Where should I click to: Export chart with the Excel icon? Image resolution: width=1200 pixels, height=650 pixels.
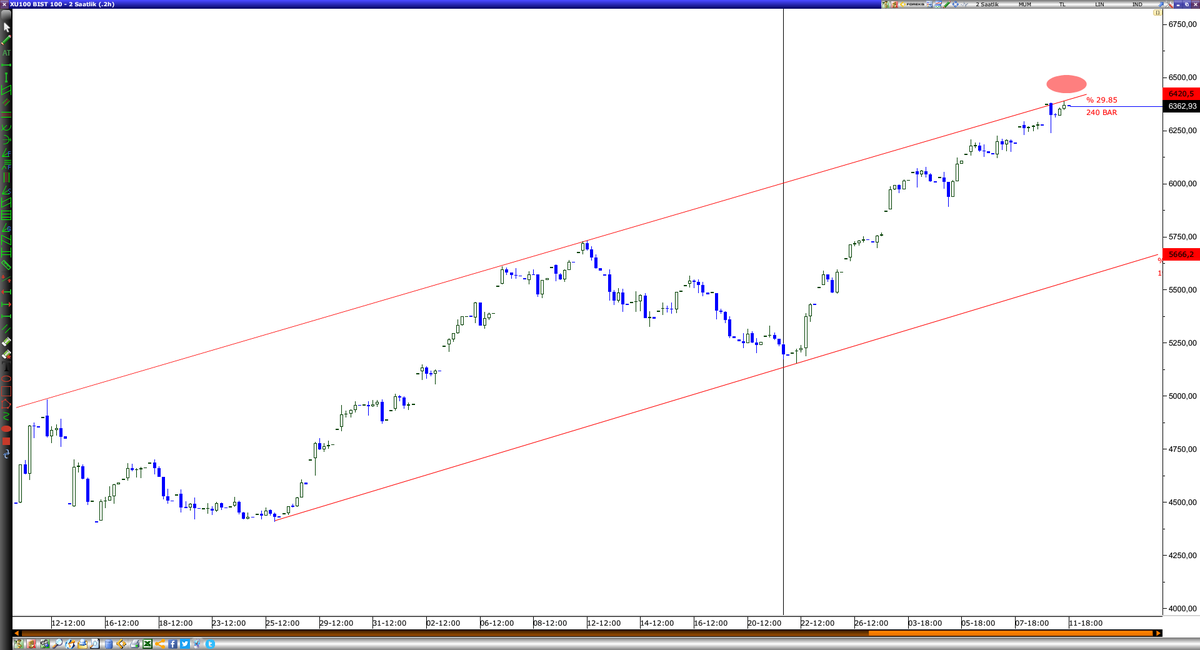tap(147, 644)
